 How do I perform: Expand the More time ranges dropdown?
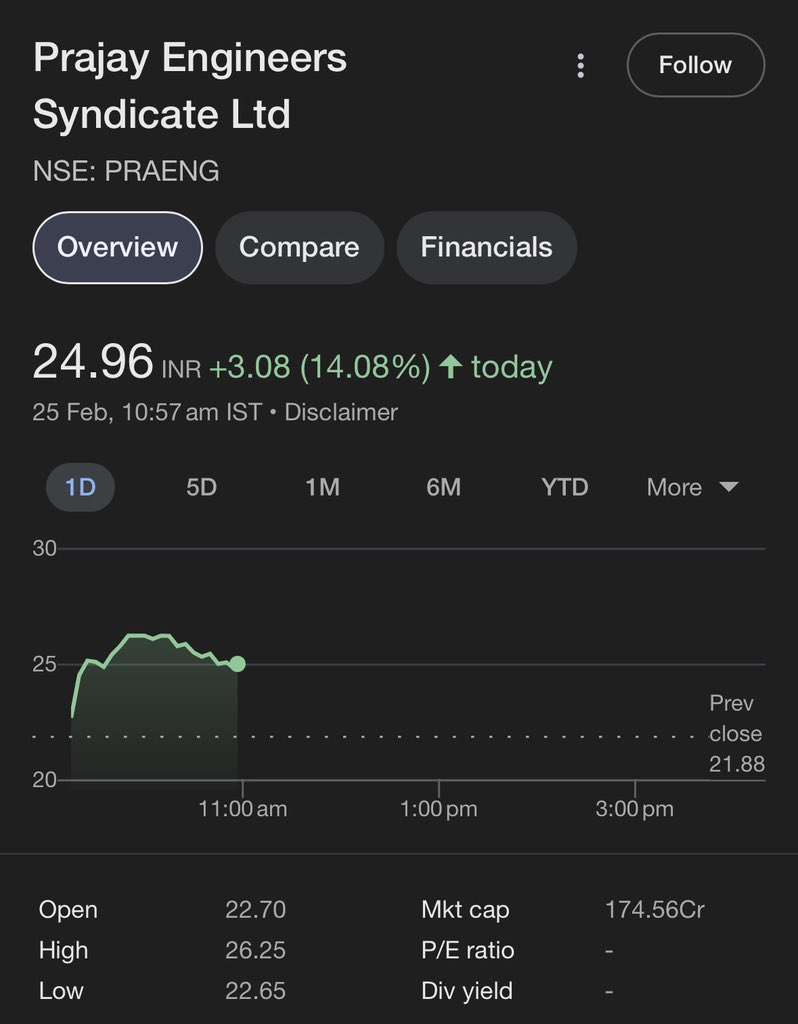(692, 487)
